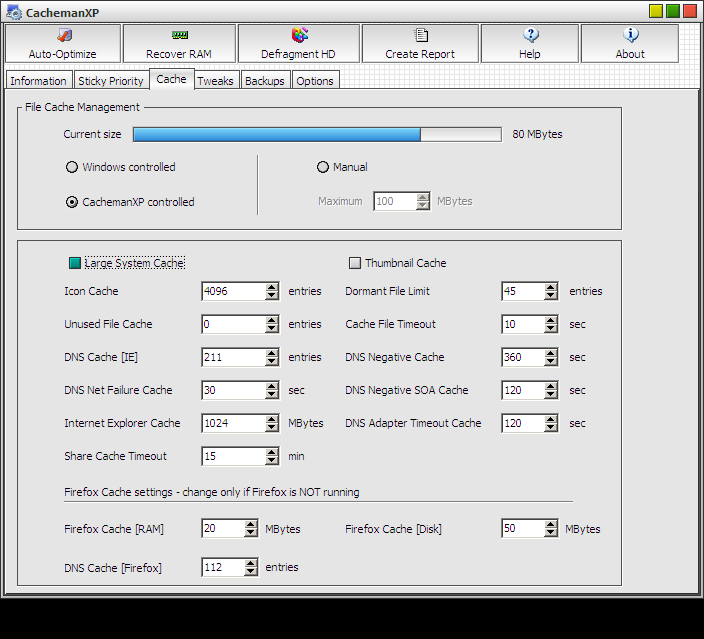Click the Defragment HD colorful cube icon
This screenshot has height=639, width=704.
pyautogui.click(x=299, y=35)
